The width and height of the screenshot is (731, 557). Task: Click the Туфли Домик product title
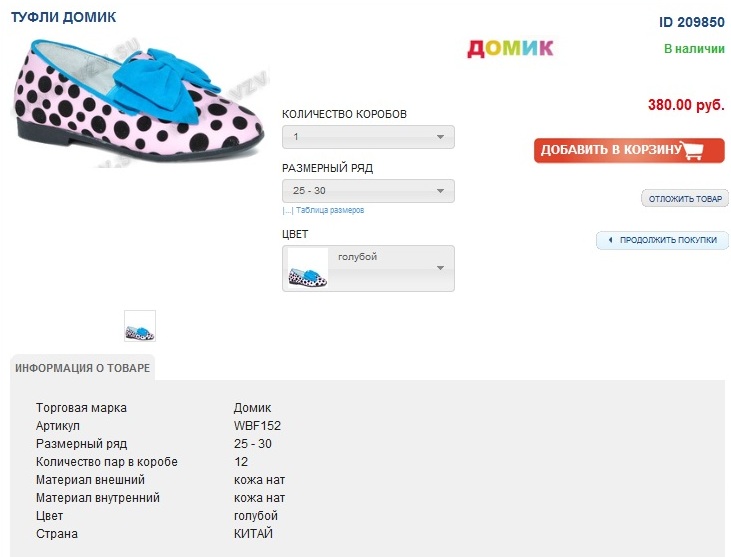[63, 17]
